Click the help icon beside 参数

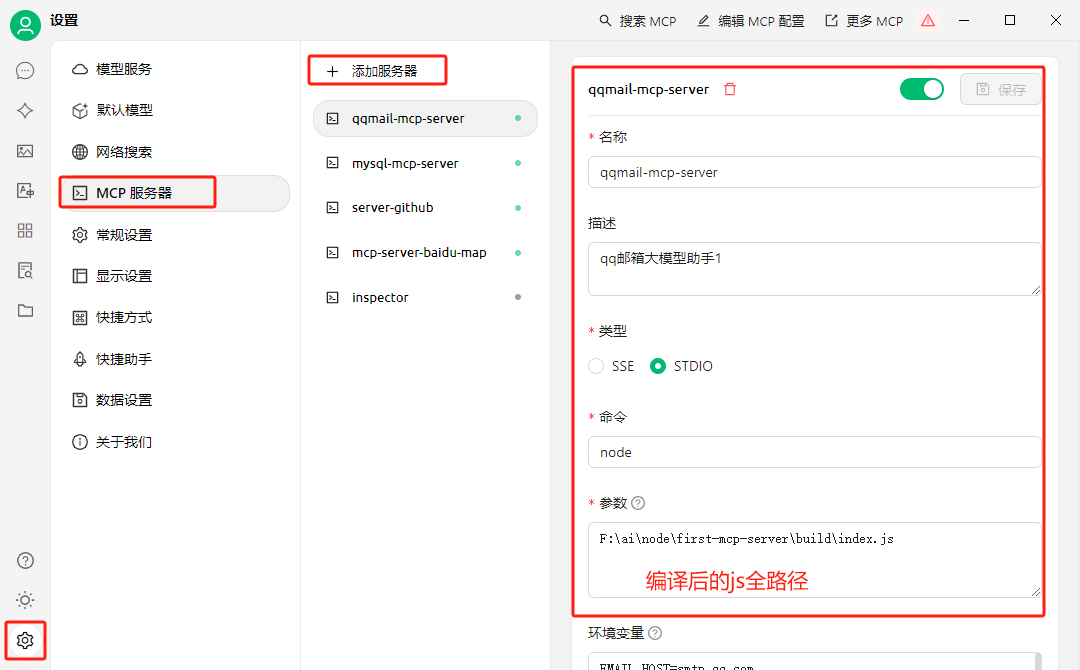[x=638, y=503]
